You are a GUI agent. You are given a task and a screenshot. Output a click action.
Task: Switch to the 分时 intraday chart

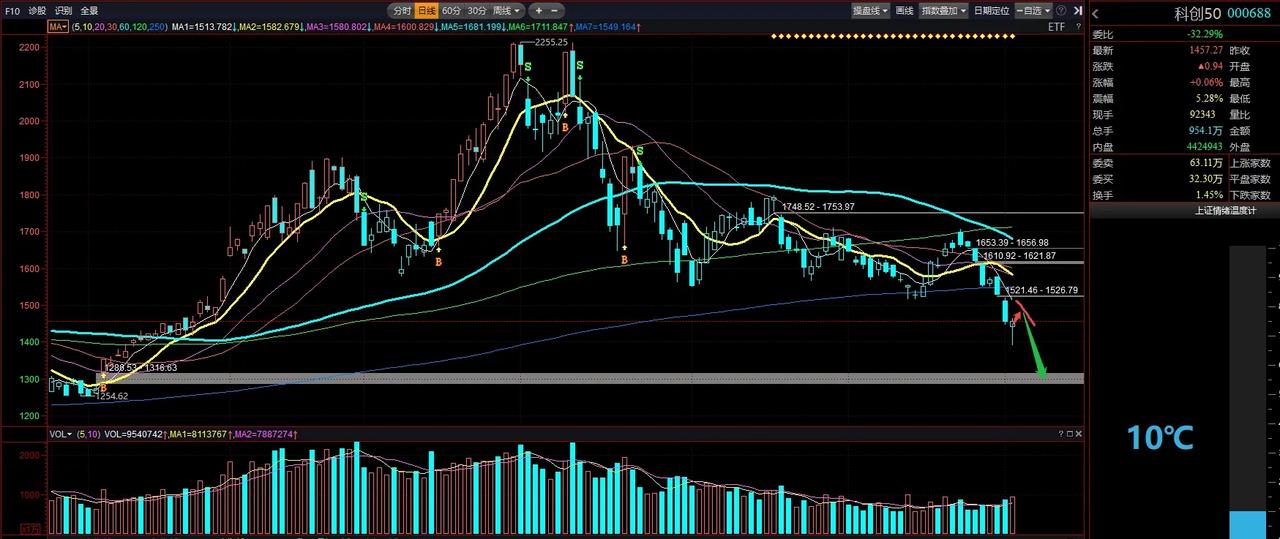point(401,11)
